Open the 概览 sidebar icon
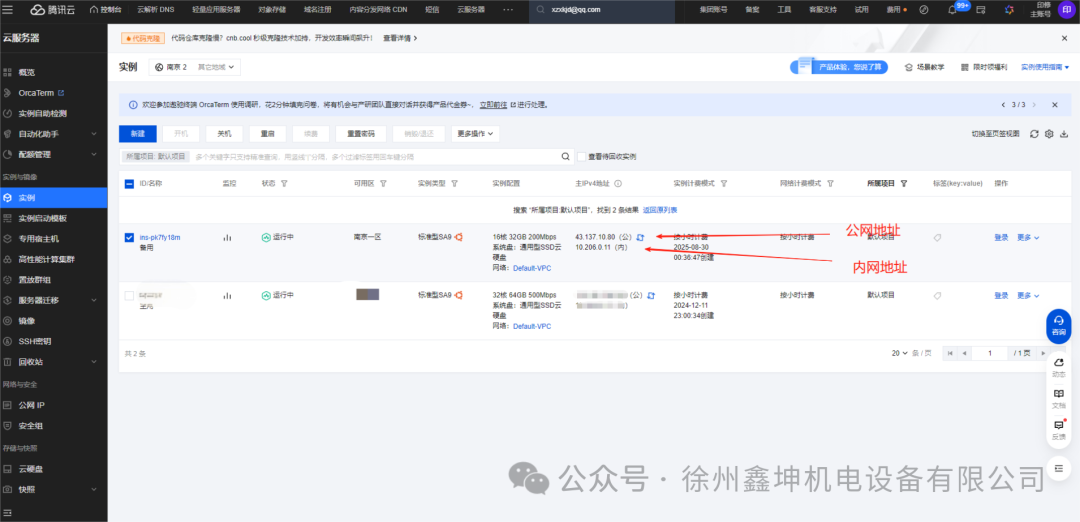Screen dimensions: 1080x522 [x=8, y=72]
